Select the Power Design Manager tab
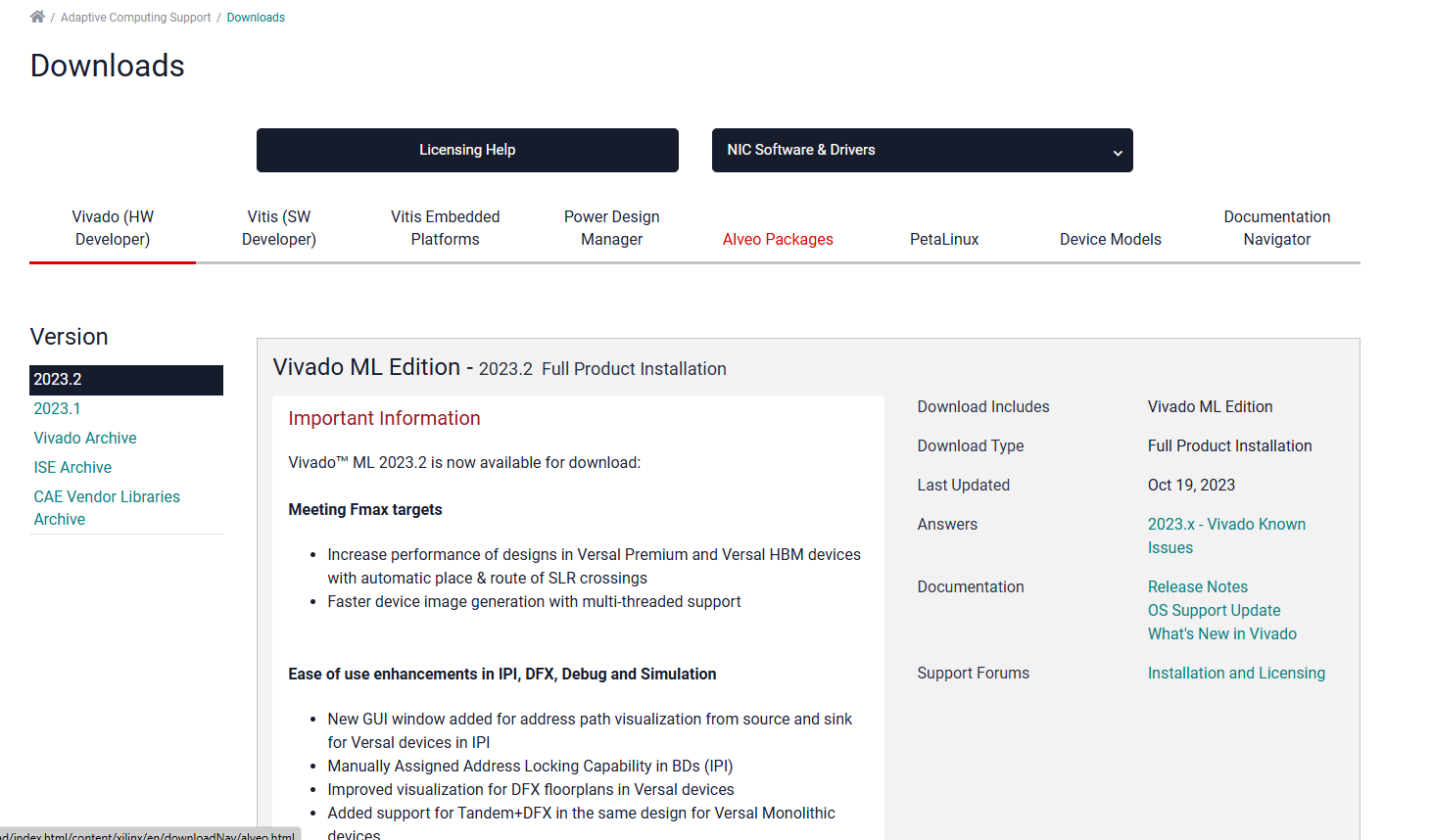The width and height of the screenshot is (1432, 840). (x=612, y=228)
